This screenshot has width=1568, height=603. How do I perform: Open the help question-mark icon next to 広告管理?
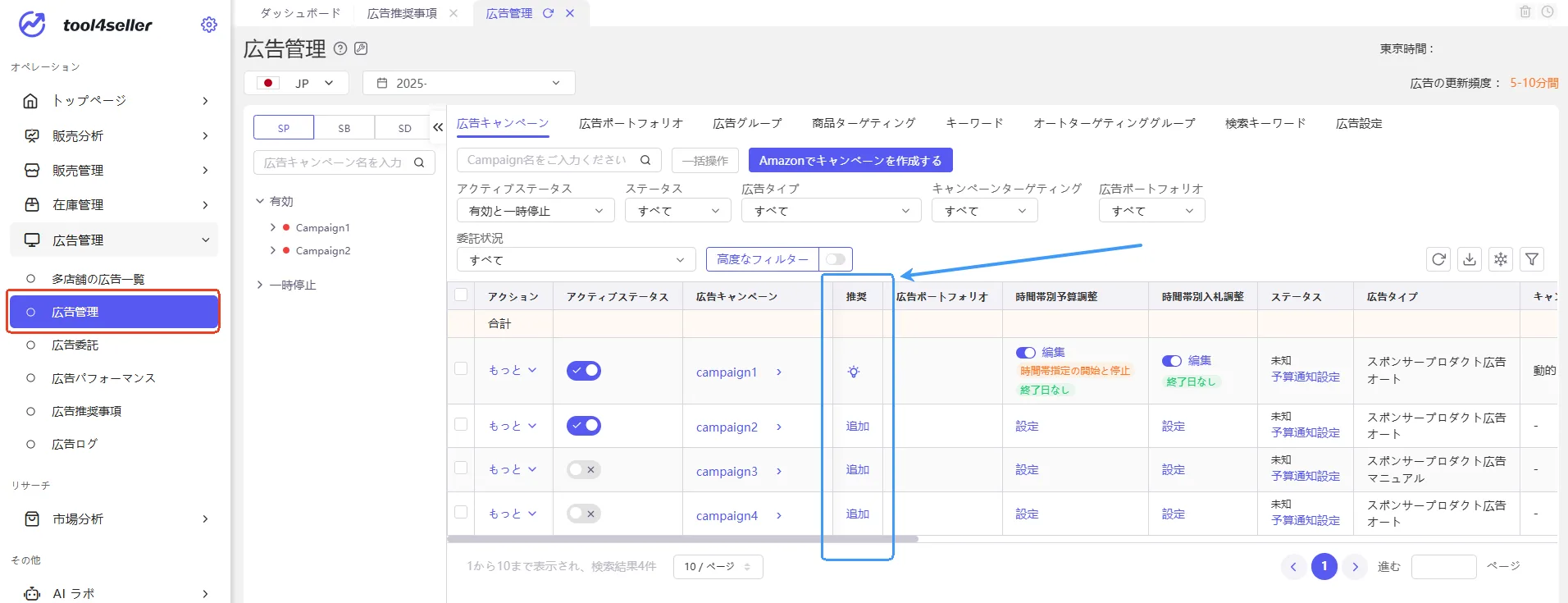pyautogui.click(x=340, y=48)
